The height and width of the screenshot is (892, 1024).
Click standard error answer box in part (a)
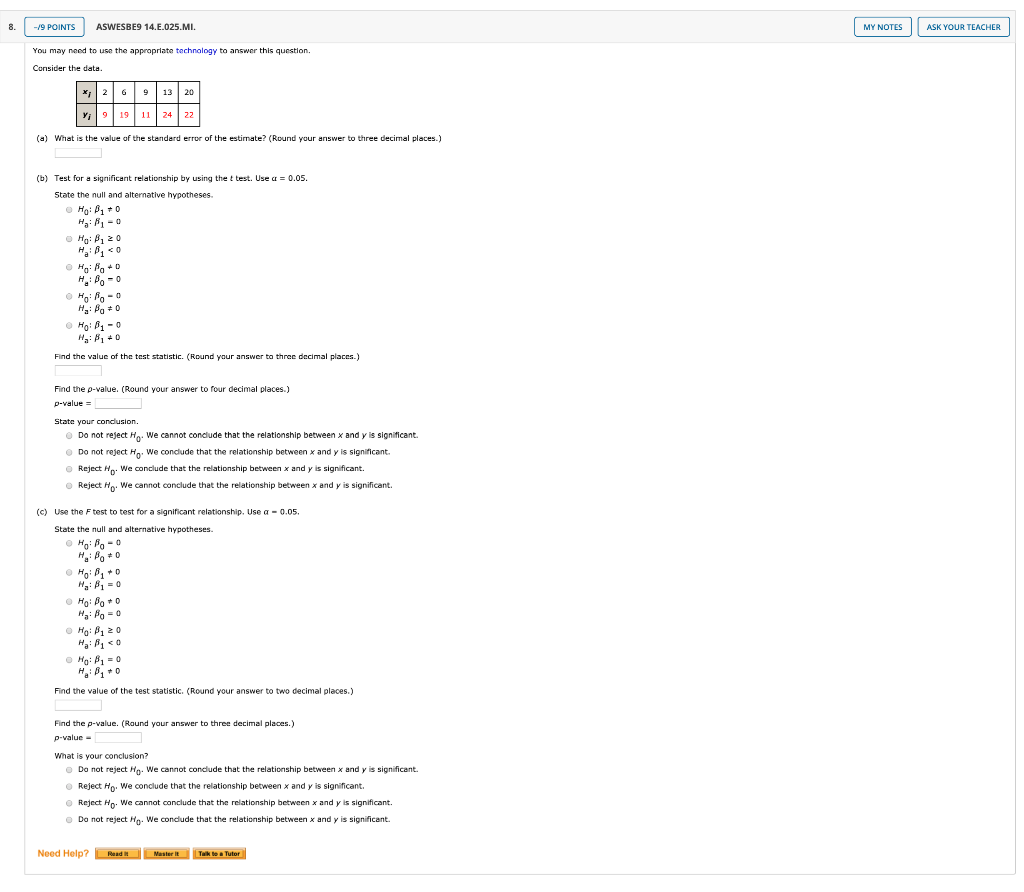tap(78, 152)
